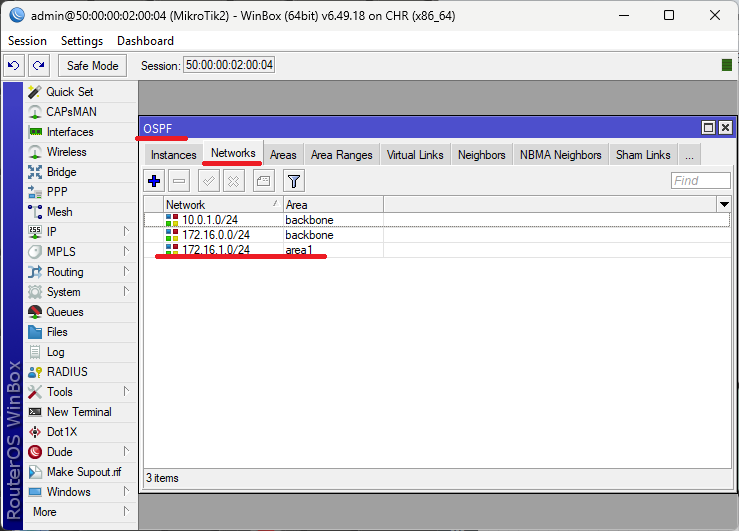Select the 172.16.1.0/24 network row
The width and height of the screenshot is (739, 531).
click(x=216, y=250)
